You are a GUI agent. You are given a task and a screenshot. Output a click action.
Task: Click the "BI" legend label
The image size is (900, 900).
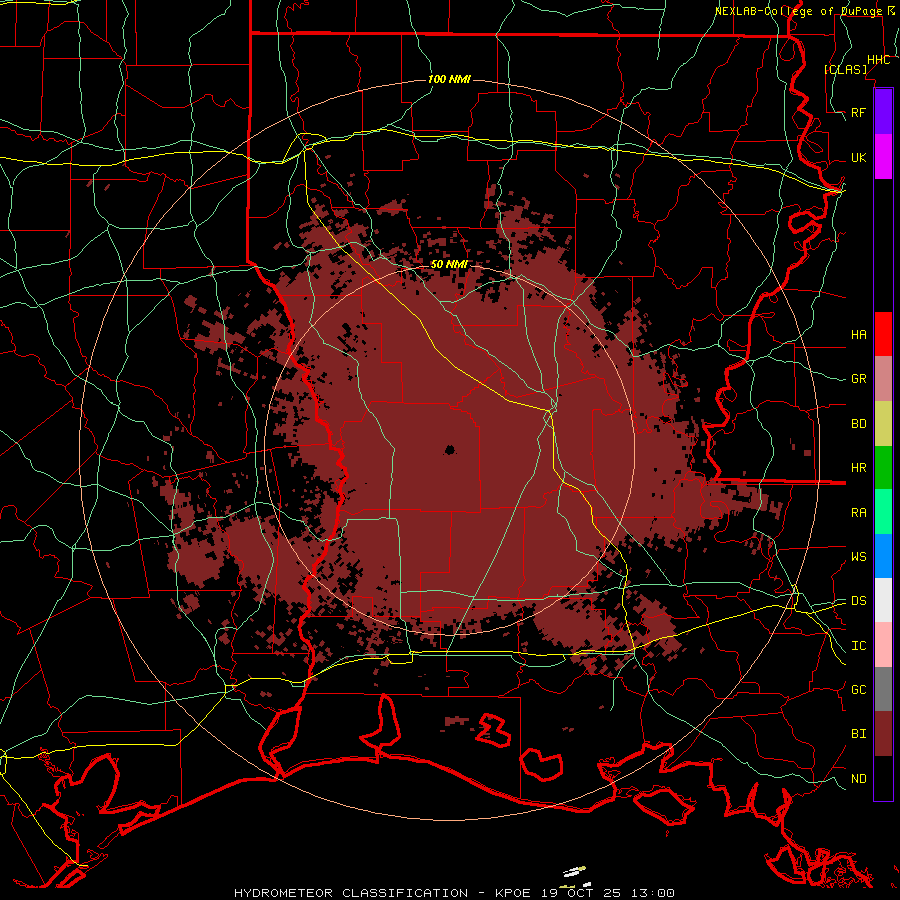[x=859, y=734]
